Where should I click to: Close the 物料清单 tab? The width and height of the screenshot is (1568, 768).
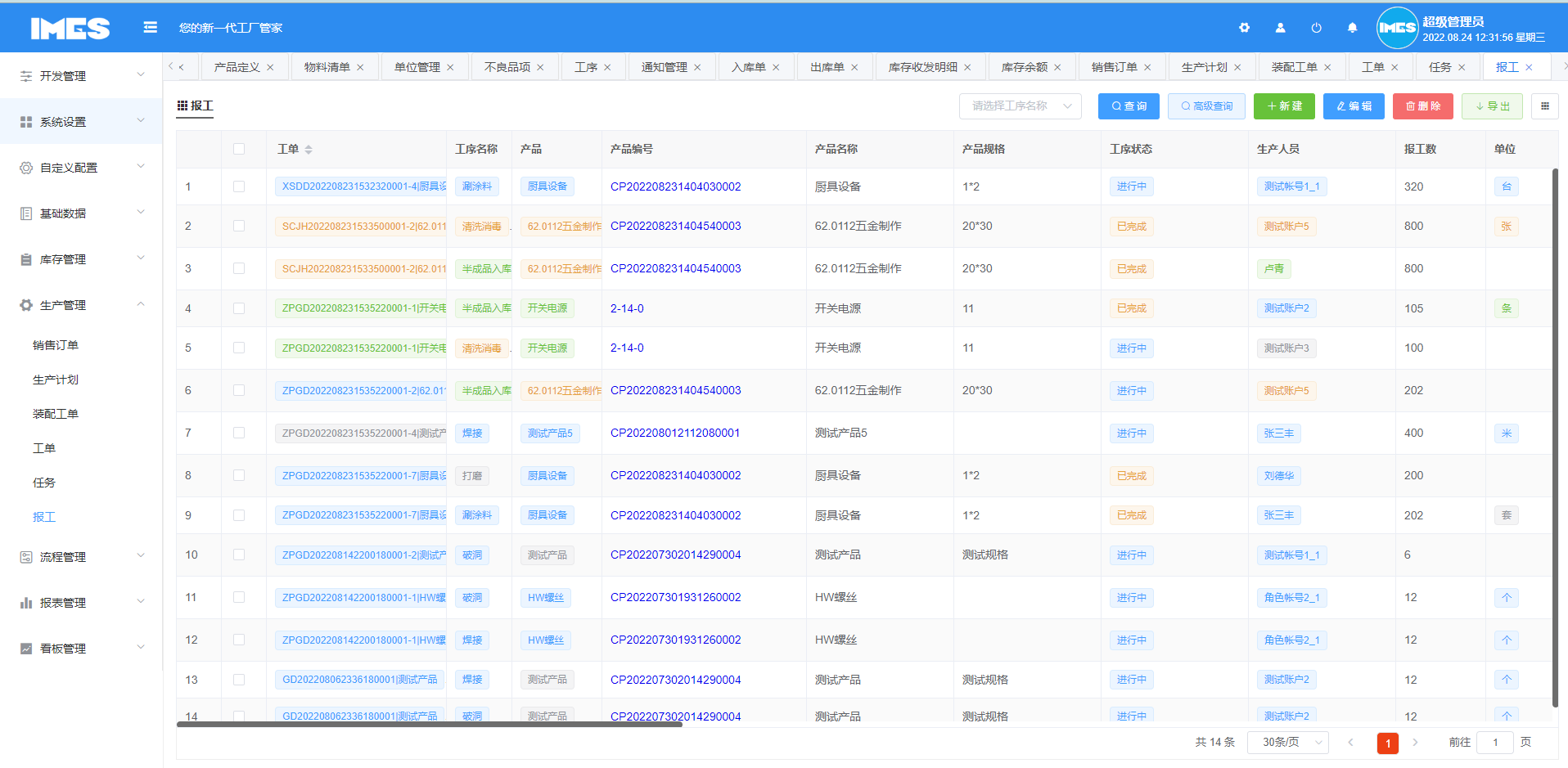(x=360, y=67)
